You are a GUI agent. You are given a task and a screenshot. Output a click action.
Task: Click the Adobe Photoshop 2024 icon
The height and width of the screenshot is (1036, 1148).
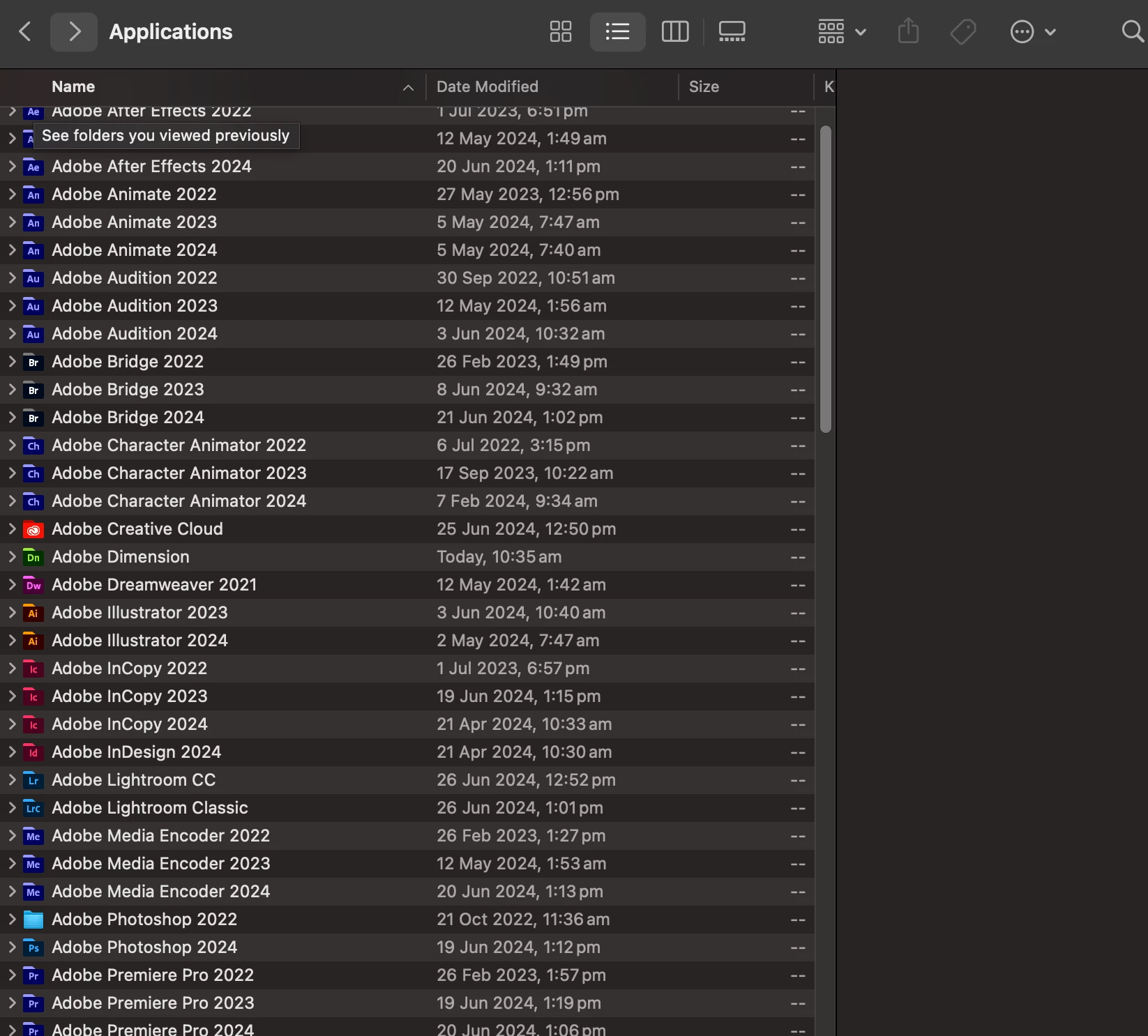click(33, 947)
